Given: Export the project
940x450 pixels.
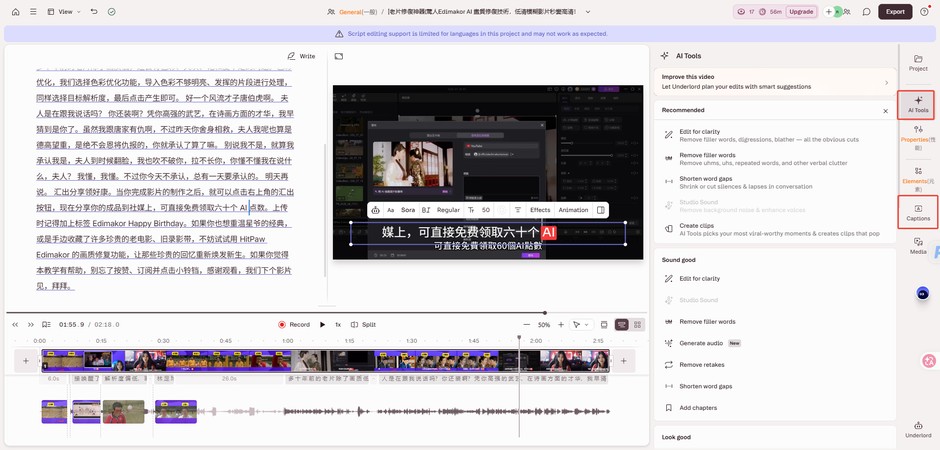Looking at the screenshot, I should (895, 11).
